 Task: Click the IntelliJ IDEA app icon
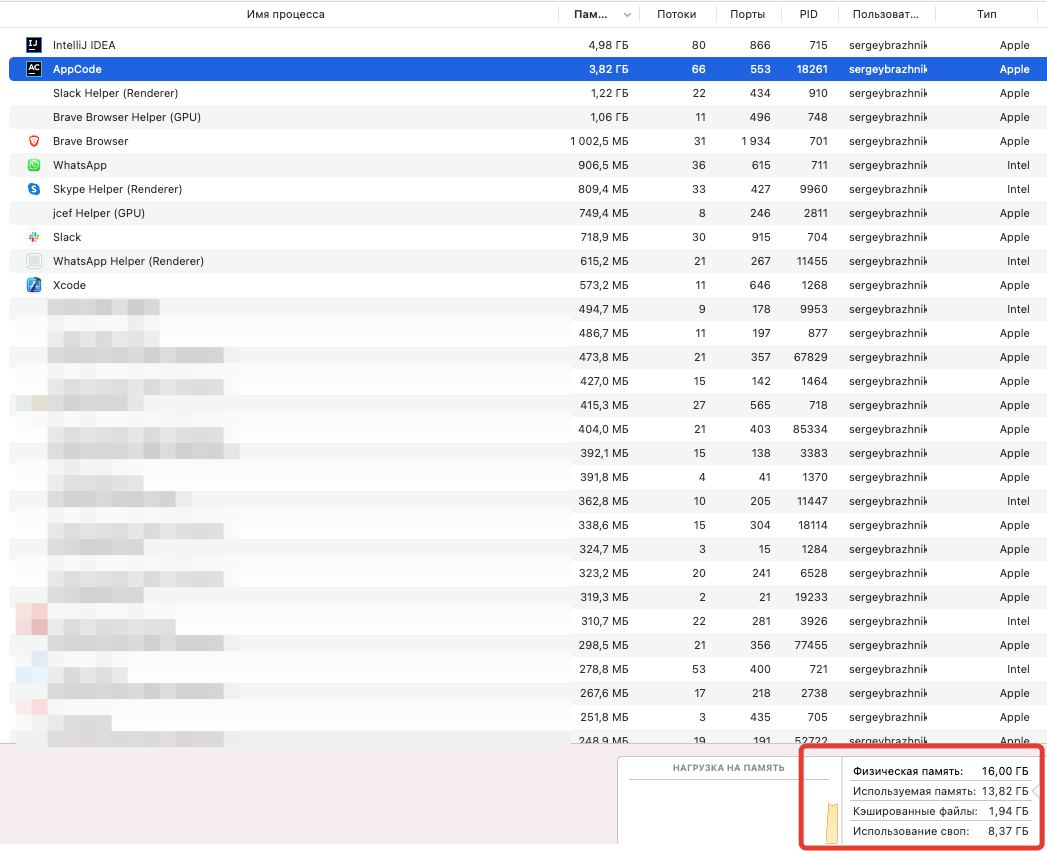click(x=33, y=45)
